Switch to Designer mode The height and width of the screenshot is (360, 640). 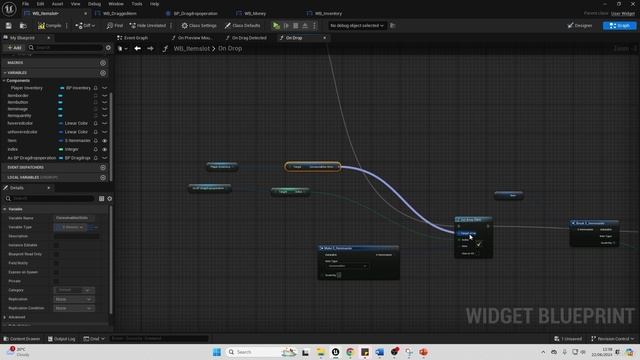pyautogui.click(x=580, y=26)
